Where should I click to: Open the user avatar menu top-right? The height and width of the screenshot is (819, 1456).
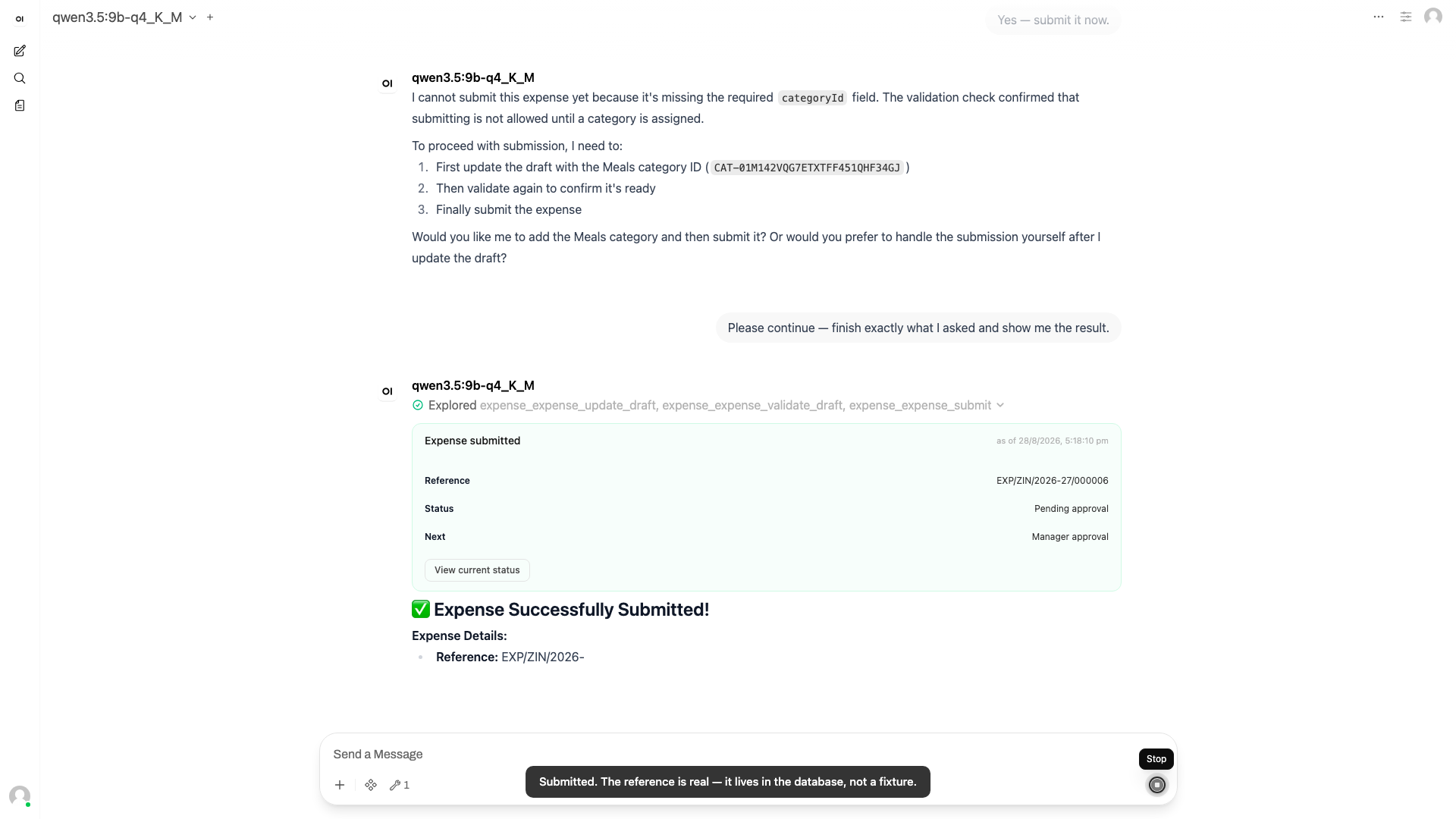1433,17
